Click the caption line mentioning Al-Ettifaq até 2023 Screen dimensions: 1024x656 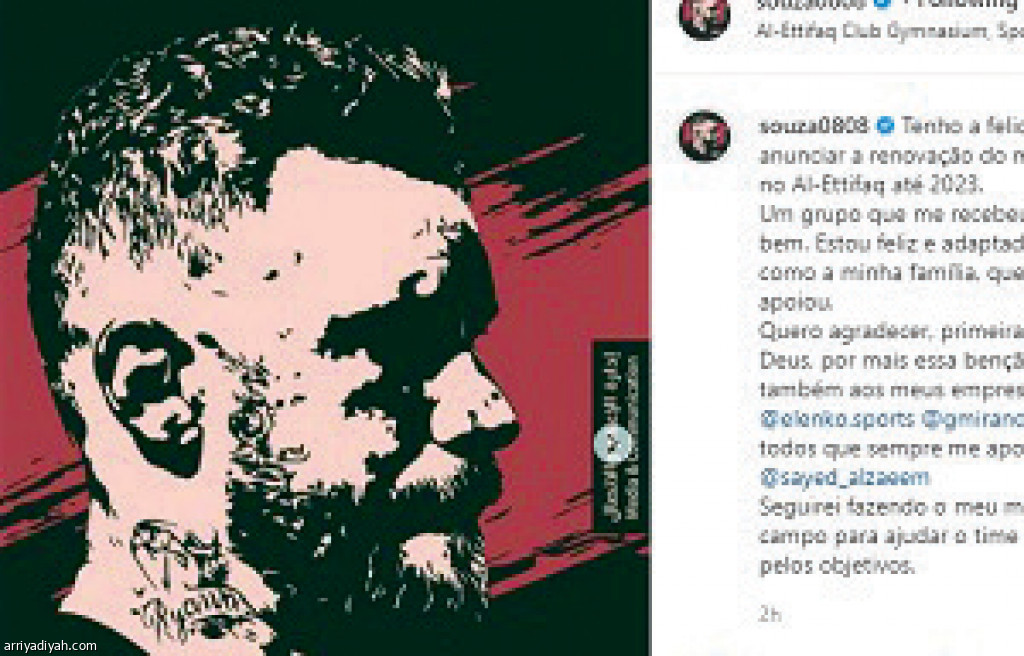coord(871,185)
